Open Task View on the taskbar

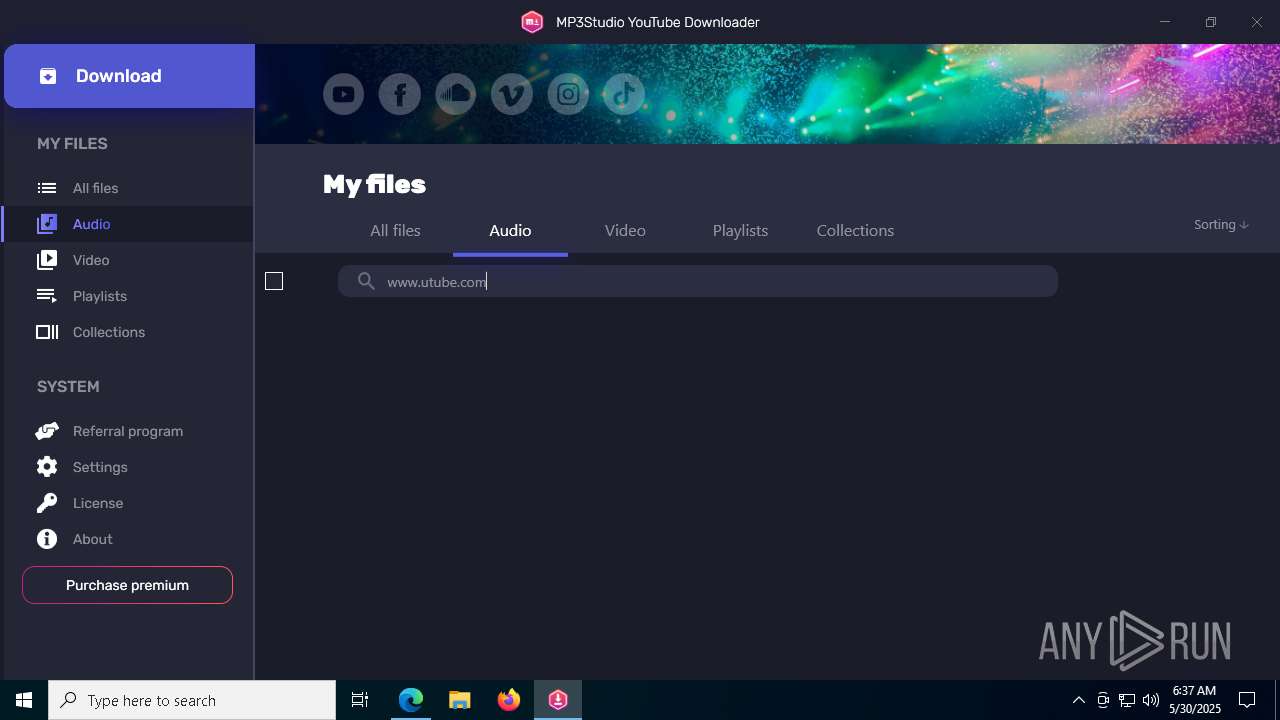pyautogui.click(x=360, y=700)
